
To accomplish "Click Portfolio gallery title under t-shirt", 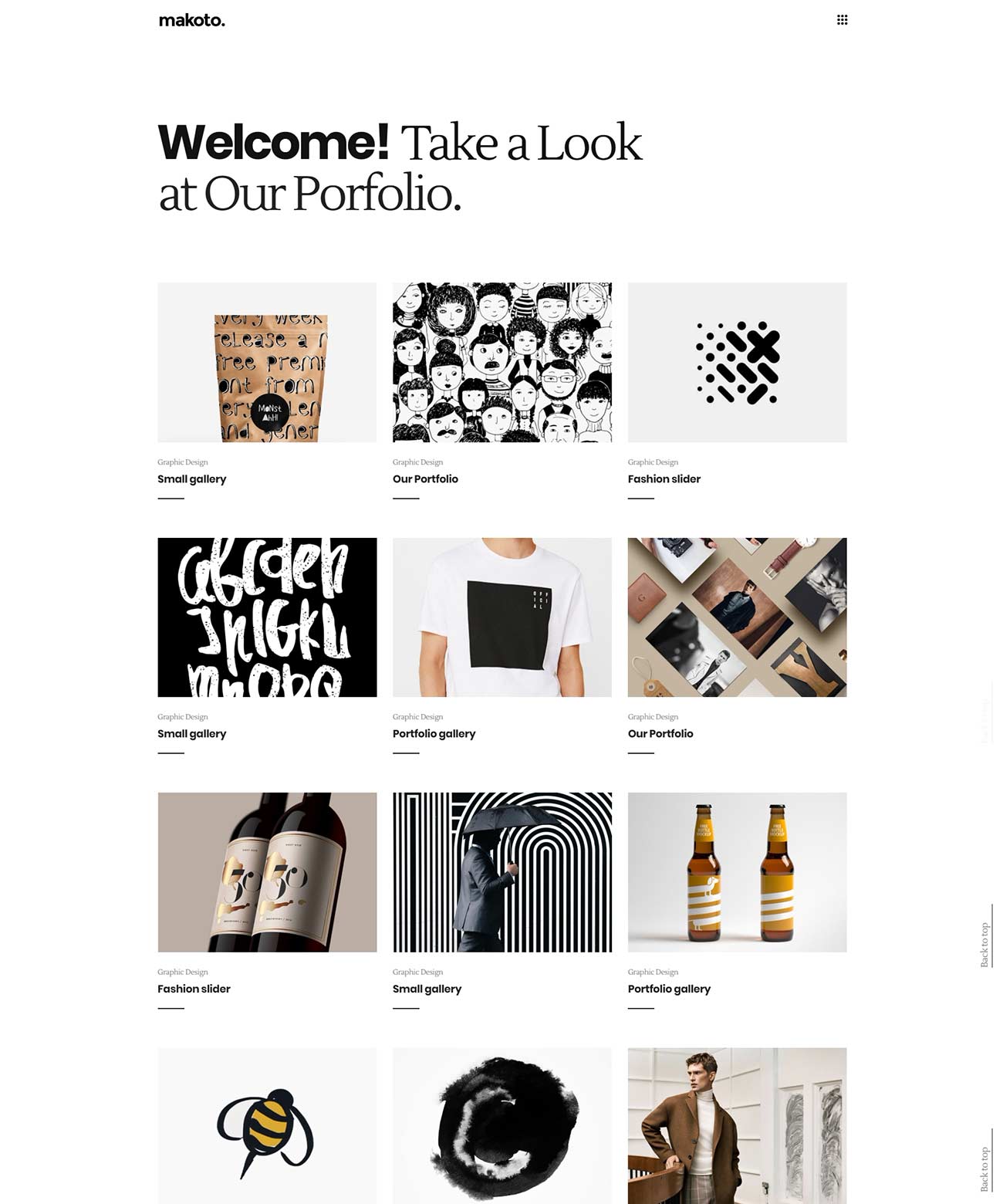I will click(434, 734).
